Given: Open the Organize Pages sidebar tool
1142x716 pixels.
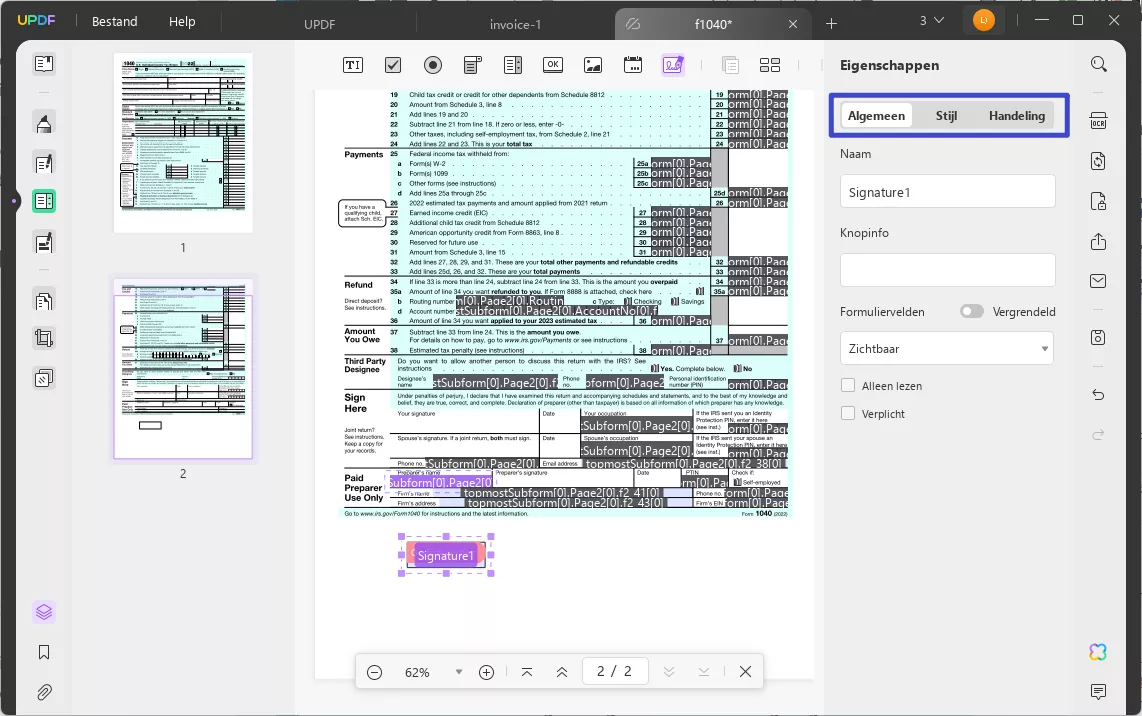Looking at the screenshot, I should (44, 300).
